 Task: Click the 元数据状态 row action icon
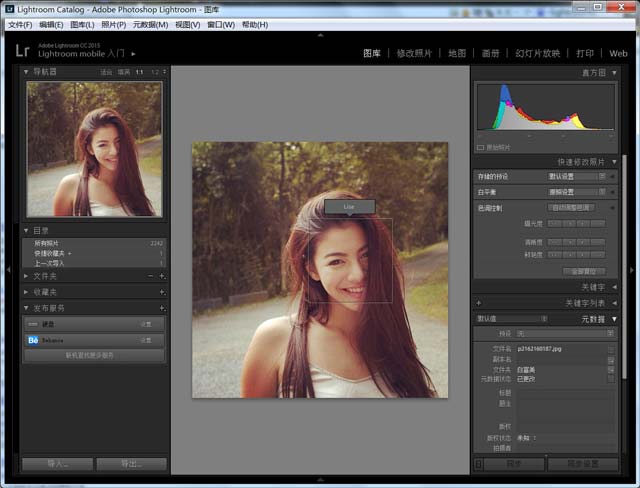(611, 379)
